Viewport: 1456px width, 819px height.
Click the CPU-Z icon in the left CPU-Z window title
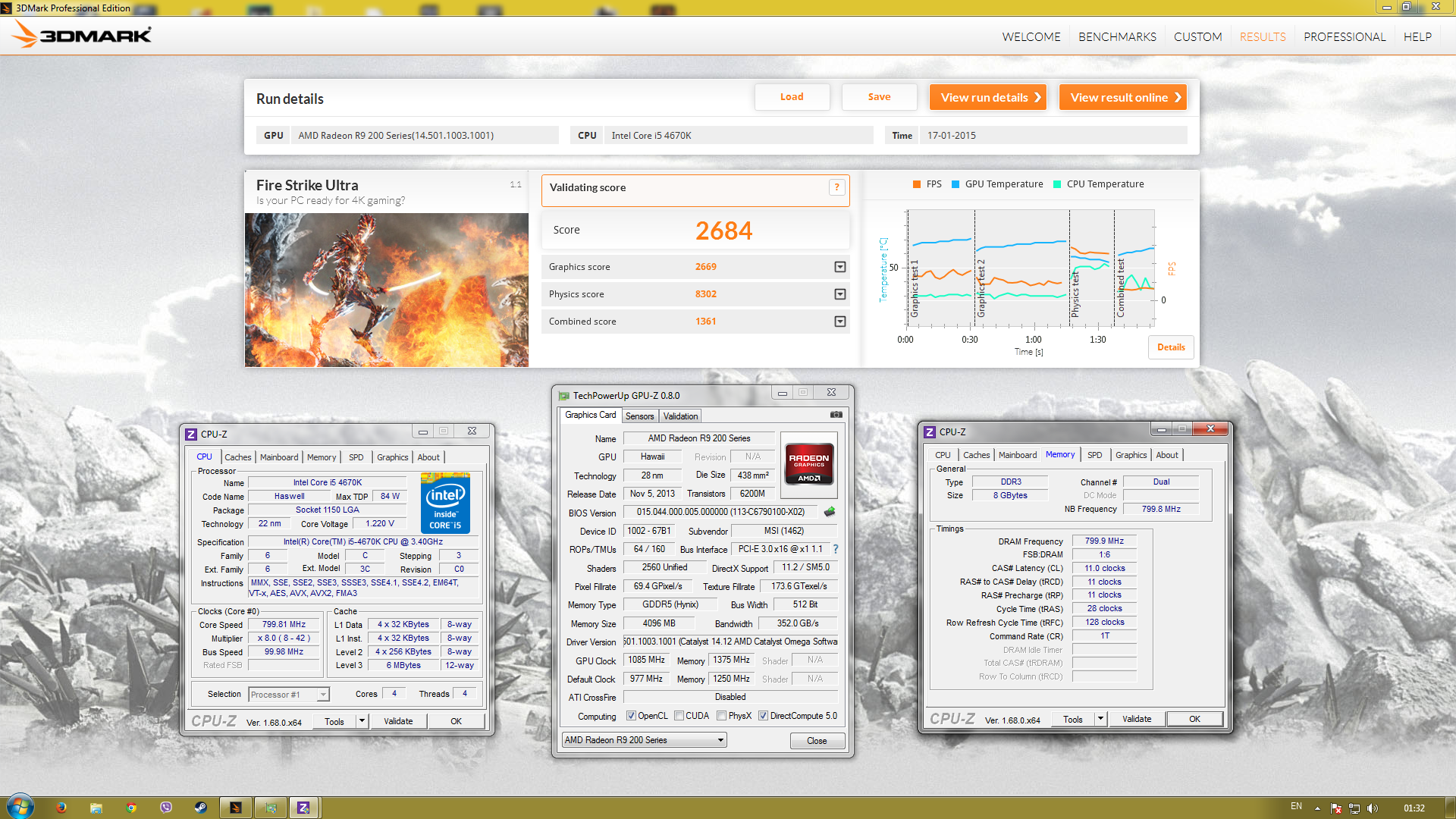point(191,435)
